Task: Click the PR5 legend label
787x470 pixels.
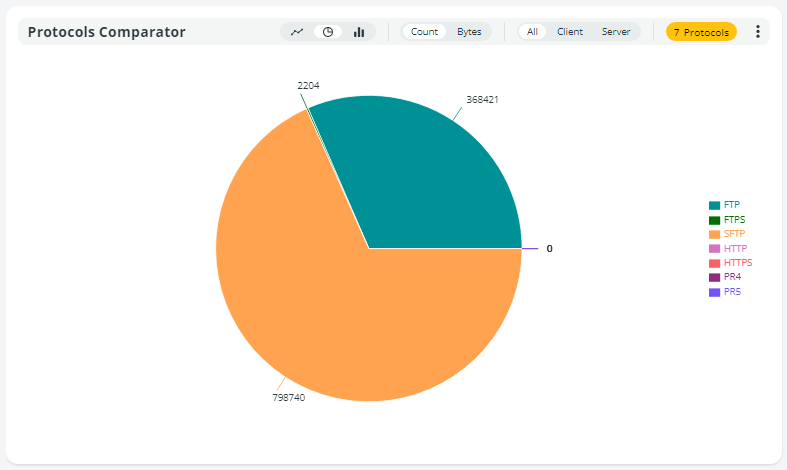Action: point(732,292)
